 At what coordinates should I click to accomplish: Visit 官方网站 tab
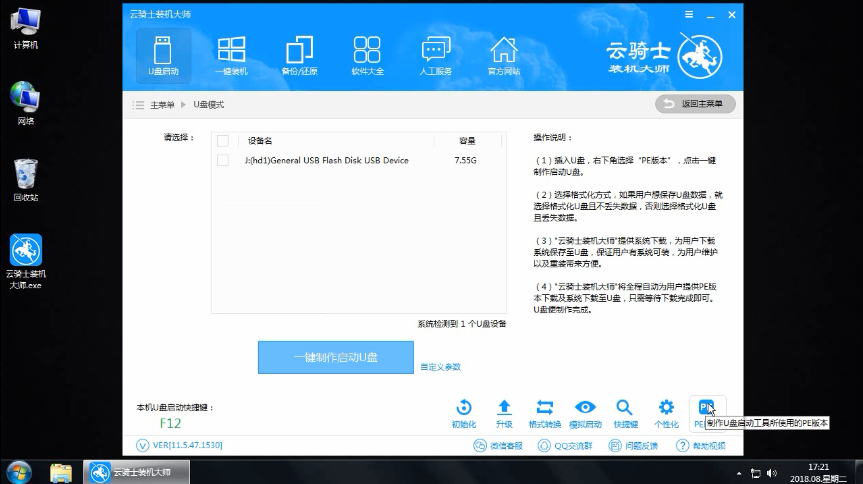point(504,56)
